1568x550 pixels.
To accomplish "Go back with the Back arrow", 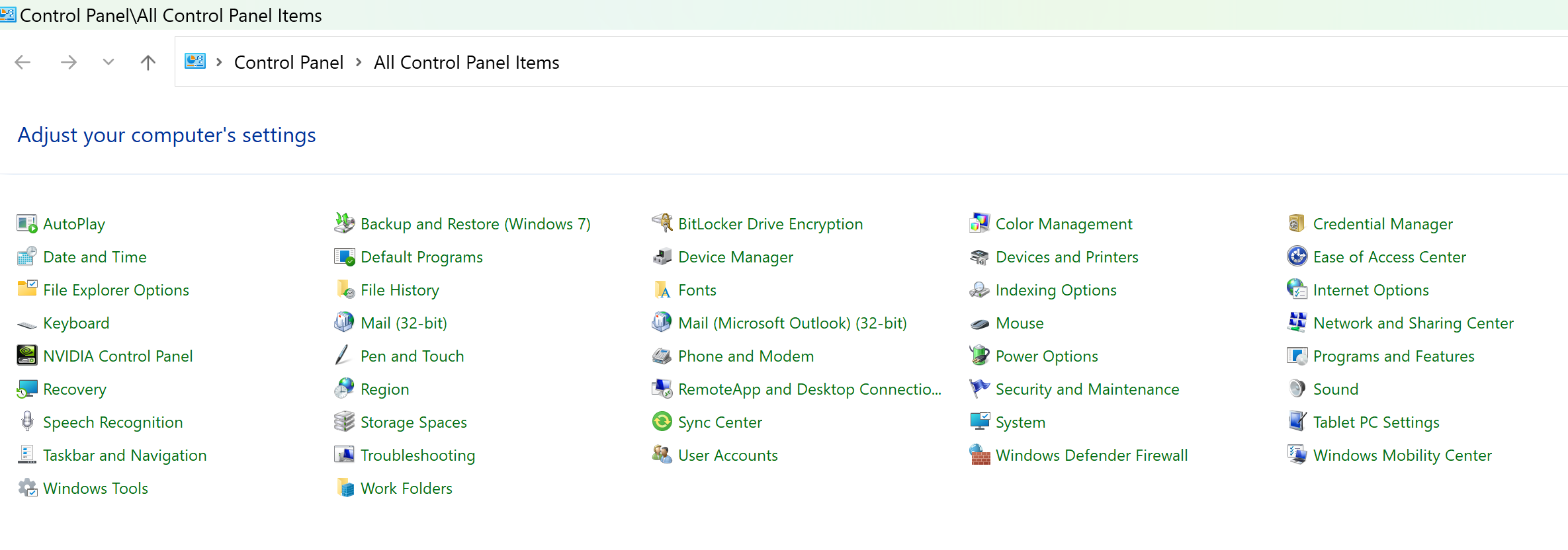I will pos(22,63).
